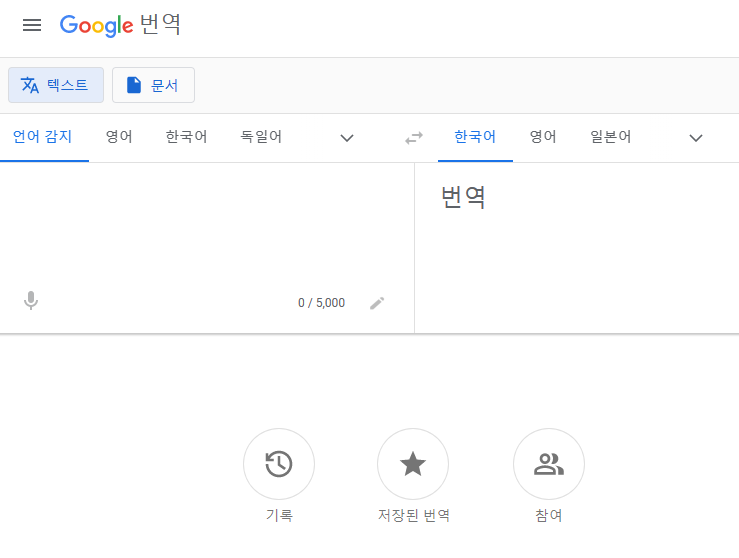The height and width of the screenshot is (558, 739).
Task: Choose 언어 감지 as source language
Action: pyautogui.click(x=42, y=137)
